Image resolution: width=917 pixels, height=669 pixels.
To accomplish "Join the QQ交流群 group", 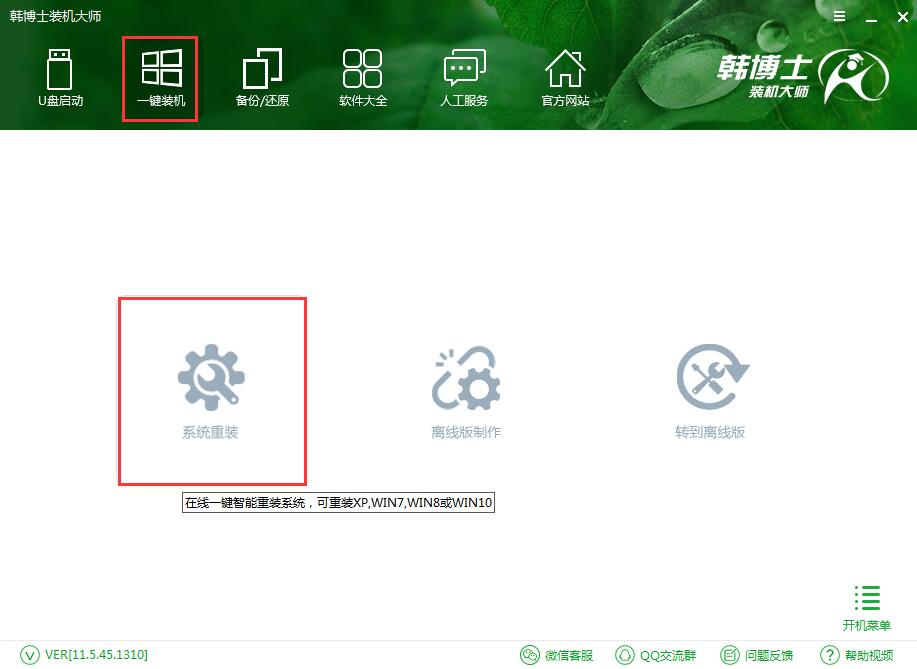I will click(656, 656).
